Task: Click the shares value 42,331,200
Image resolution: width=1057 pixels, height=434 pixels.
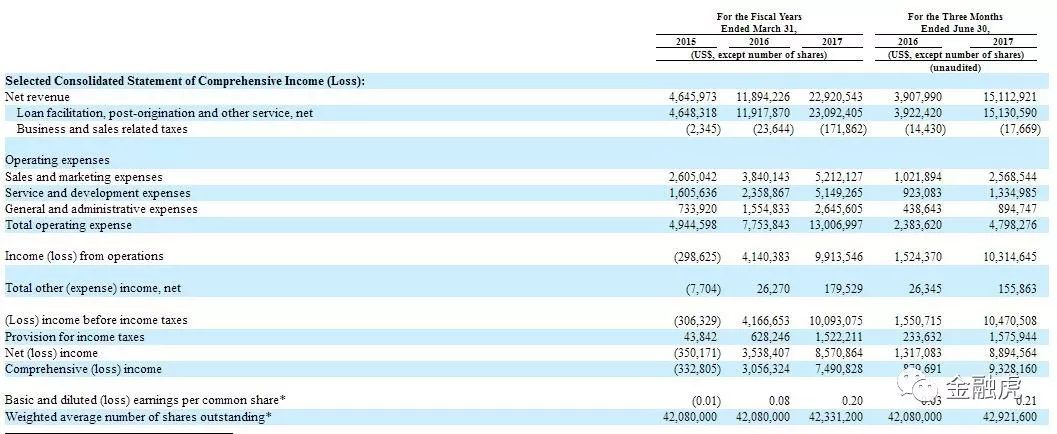Action: (835, 417)
